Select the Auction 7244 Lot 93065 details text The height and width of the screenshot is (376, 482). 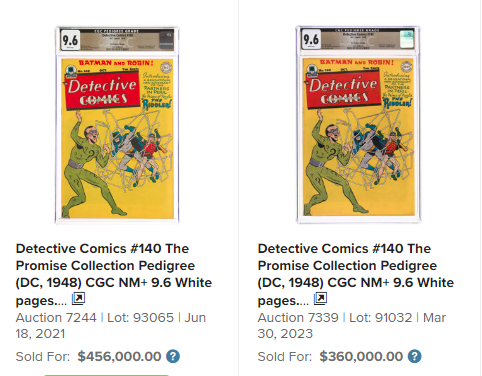click(x=111, y=326)
